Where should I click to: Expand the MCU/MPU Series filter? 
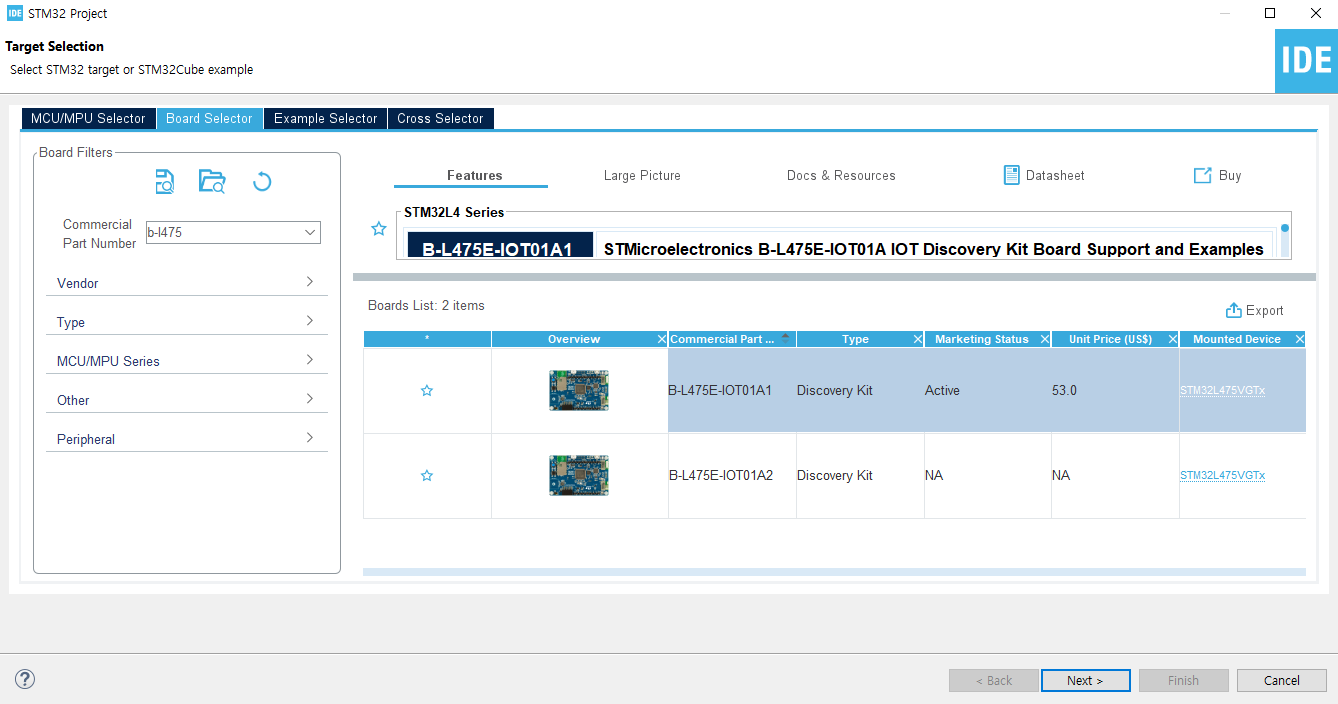click(x=186, y=361)
